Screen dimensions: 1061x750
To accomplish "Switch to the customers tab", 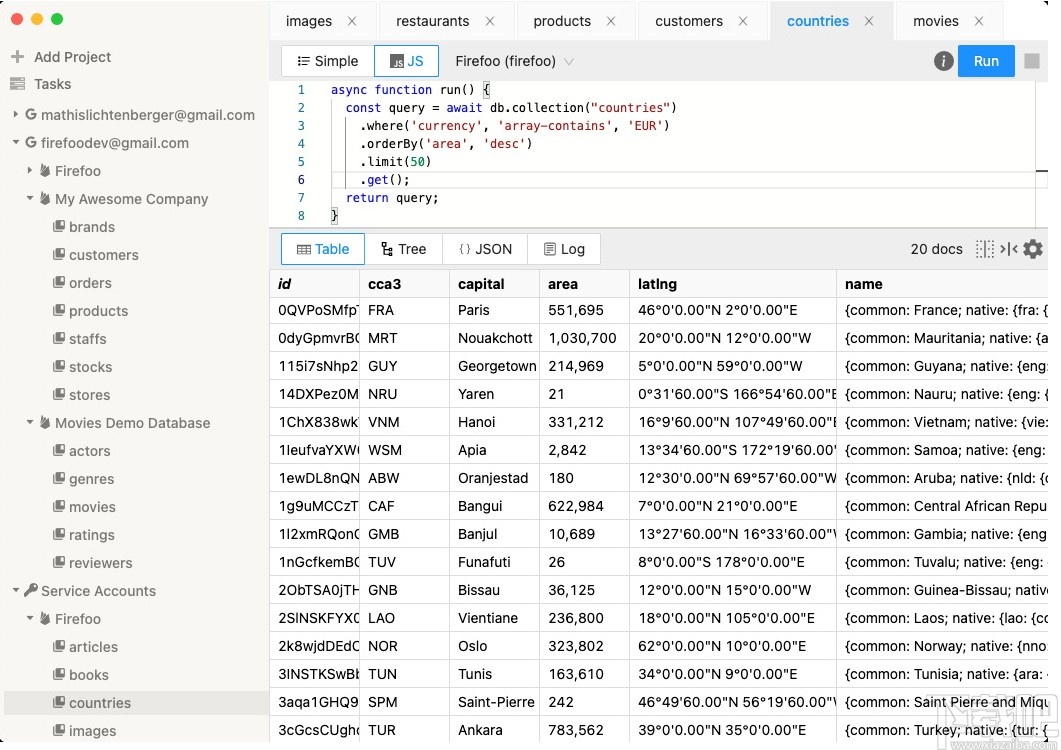I will pyautogui.click(x=688, y=21).
